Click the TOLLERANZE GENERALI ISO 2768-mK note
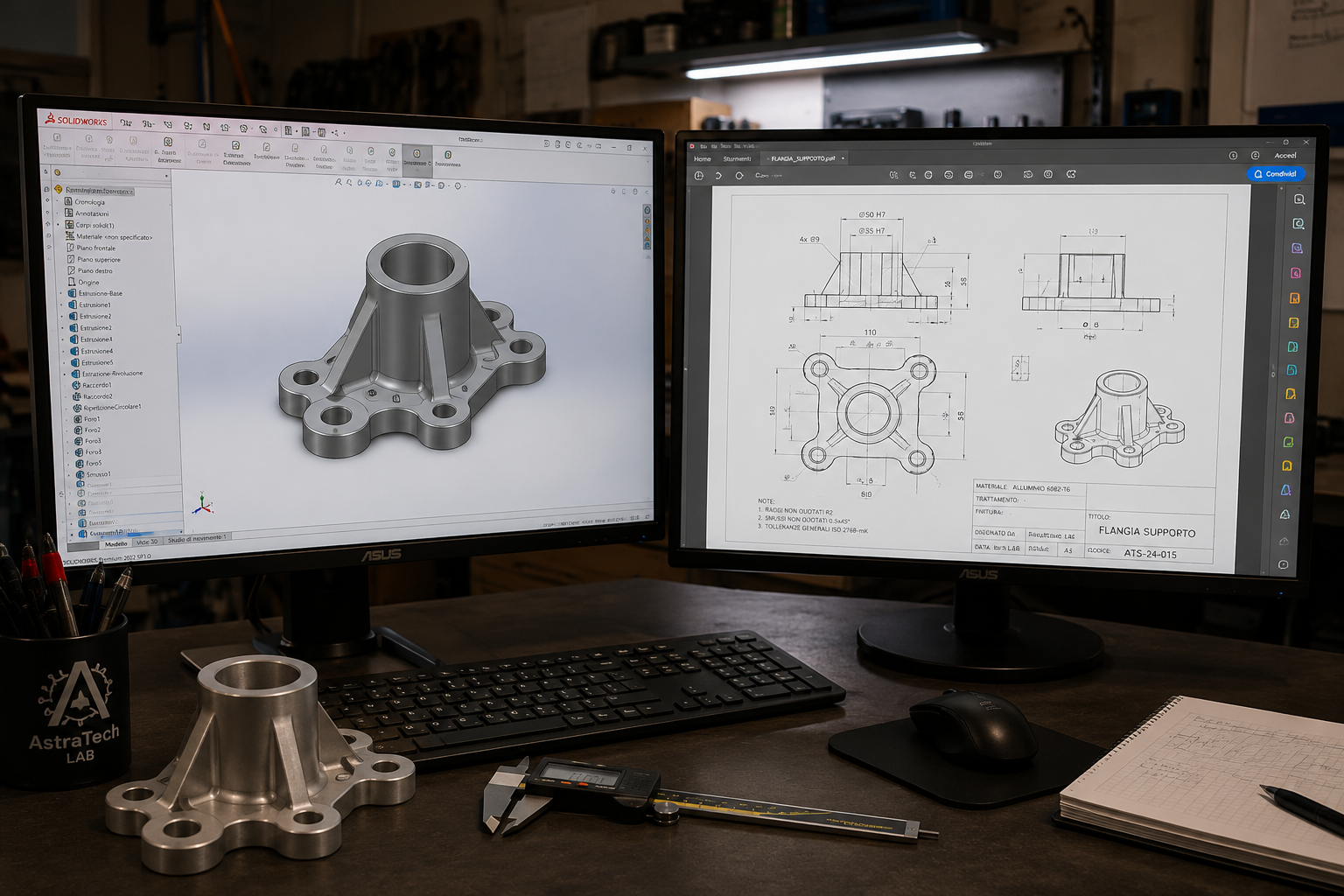 815,529
